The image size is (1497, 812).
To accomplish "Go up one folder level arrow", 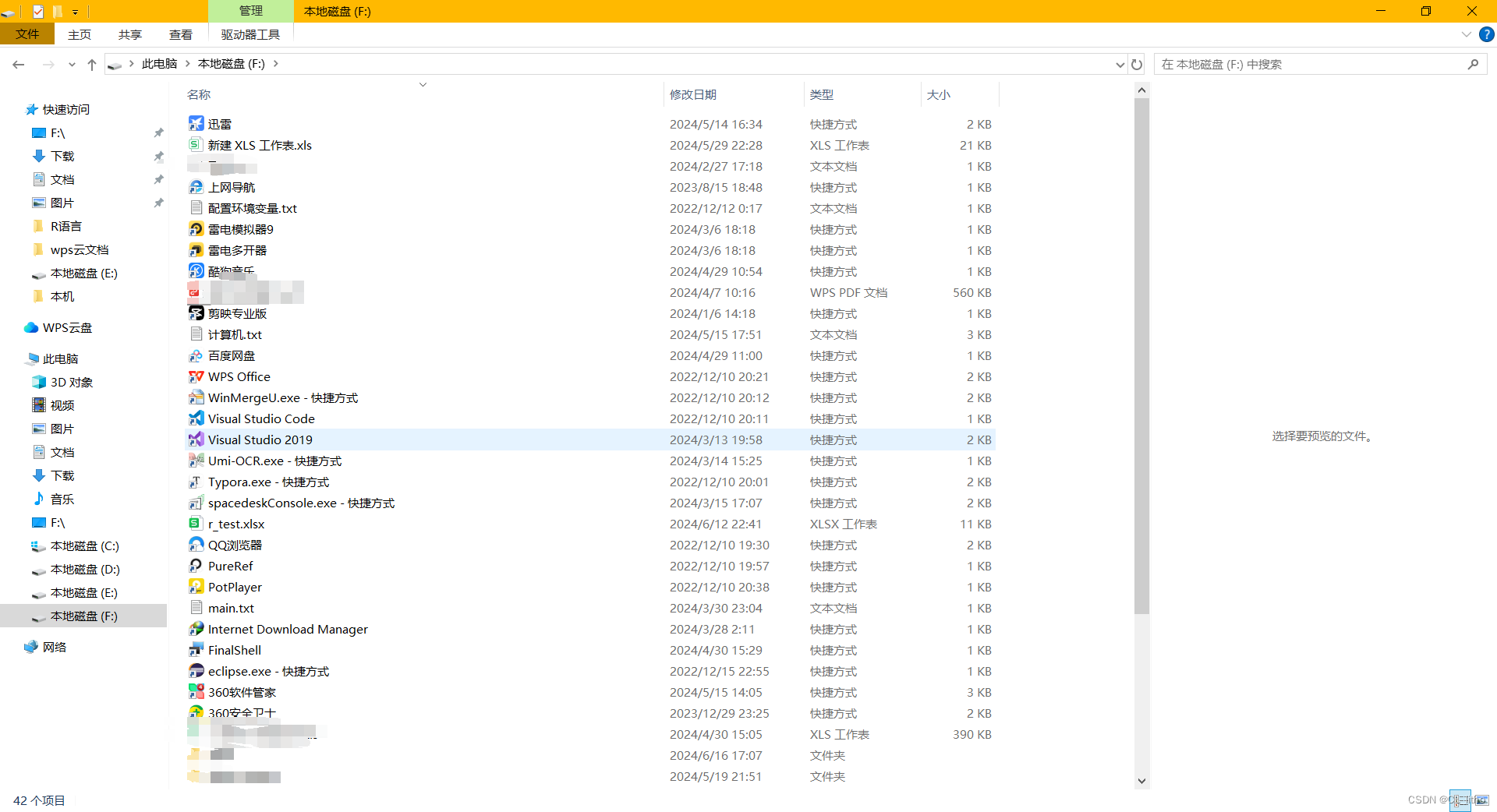I will coord(92,64).
